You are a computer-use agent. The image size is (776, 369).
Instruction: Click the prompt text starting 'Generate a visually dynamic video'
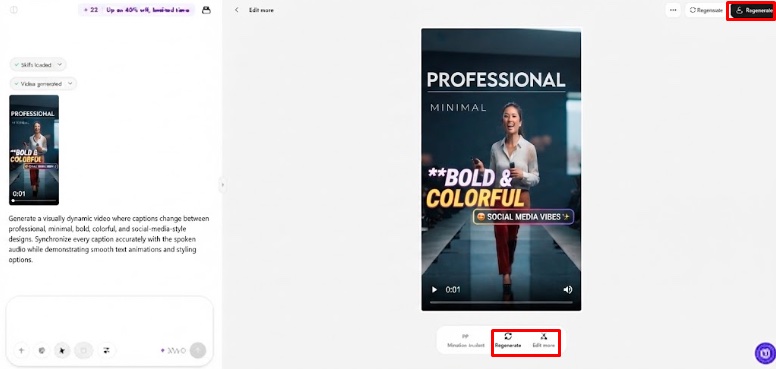pyautogui.click(x=109, y=239)
